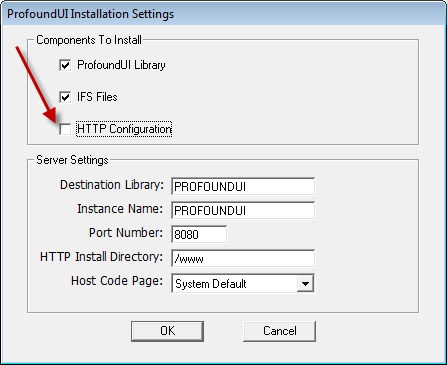This screenshot has width=447, height=365.
Task: Uncheck the IFS Files checkbox
Action: tap(65, 97)
